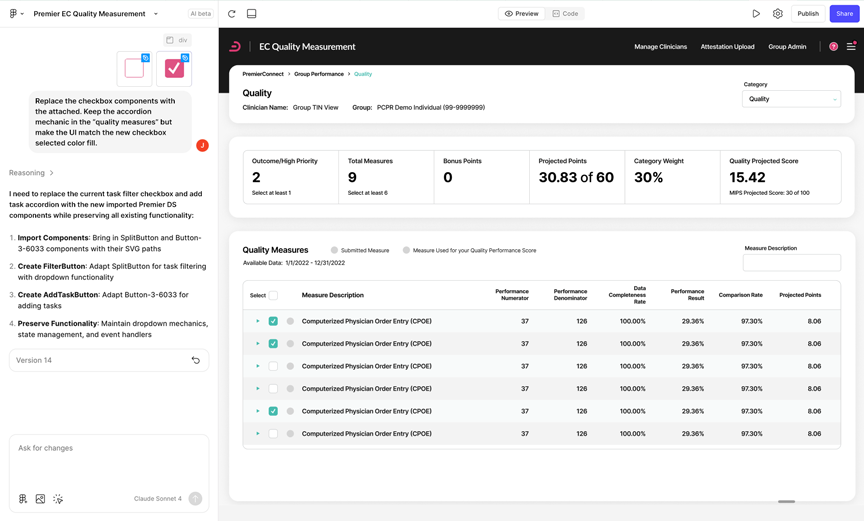
Task: Expand the Reasoning section chevron
Action: [52, 173]
